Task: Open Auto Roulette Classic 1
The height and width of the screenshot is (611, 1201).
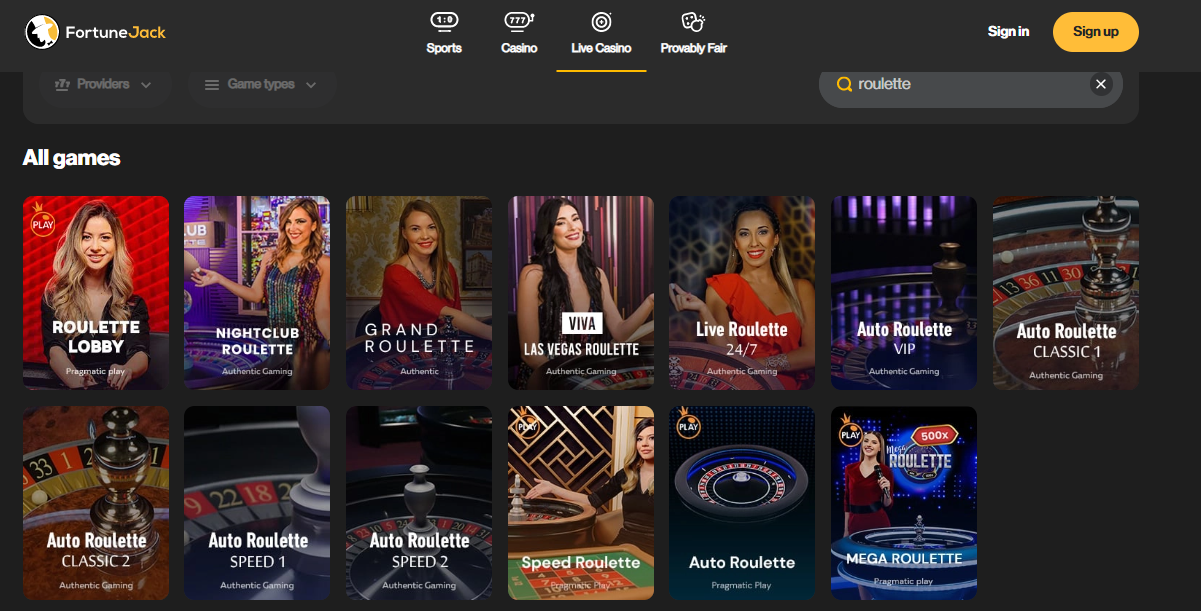Action: click(x=1066, y=292)
